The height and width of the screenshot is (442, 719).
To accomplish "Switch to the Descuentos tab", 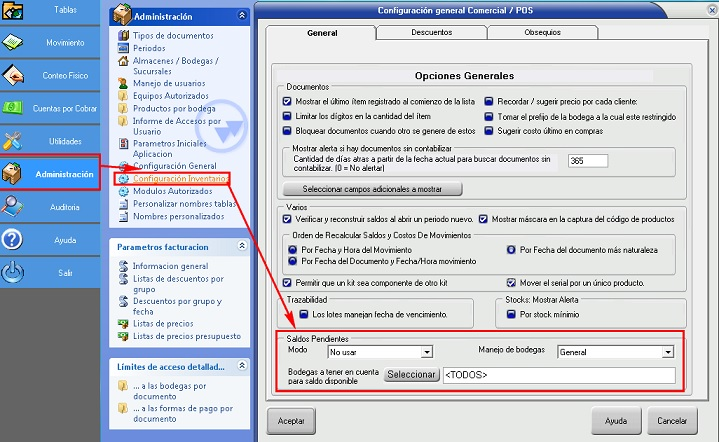I will [x=431, y=32].
